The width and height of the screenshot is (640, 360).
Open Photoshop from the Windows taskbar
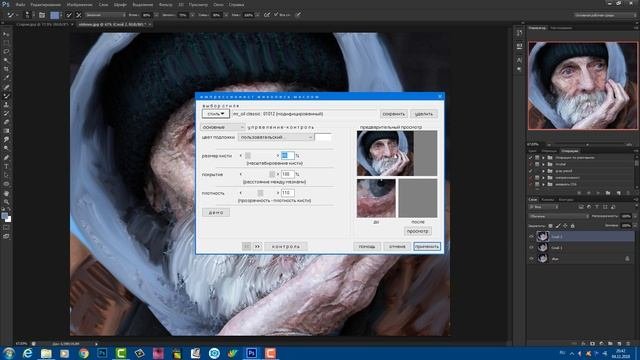[x=251, y=353]
